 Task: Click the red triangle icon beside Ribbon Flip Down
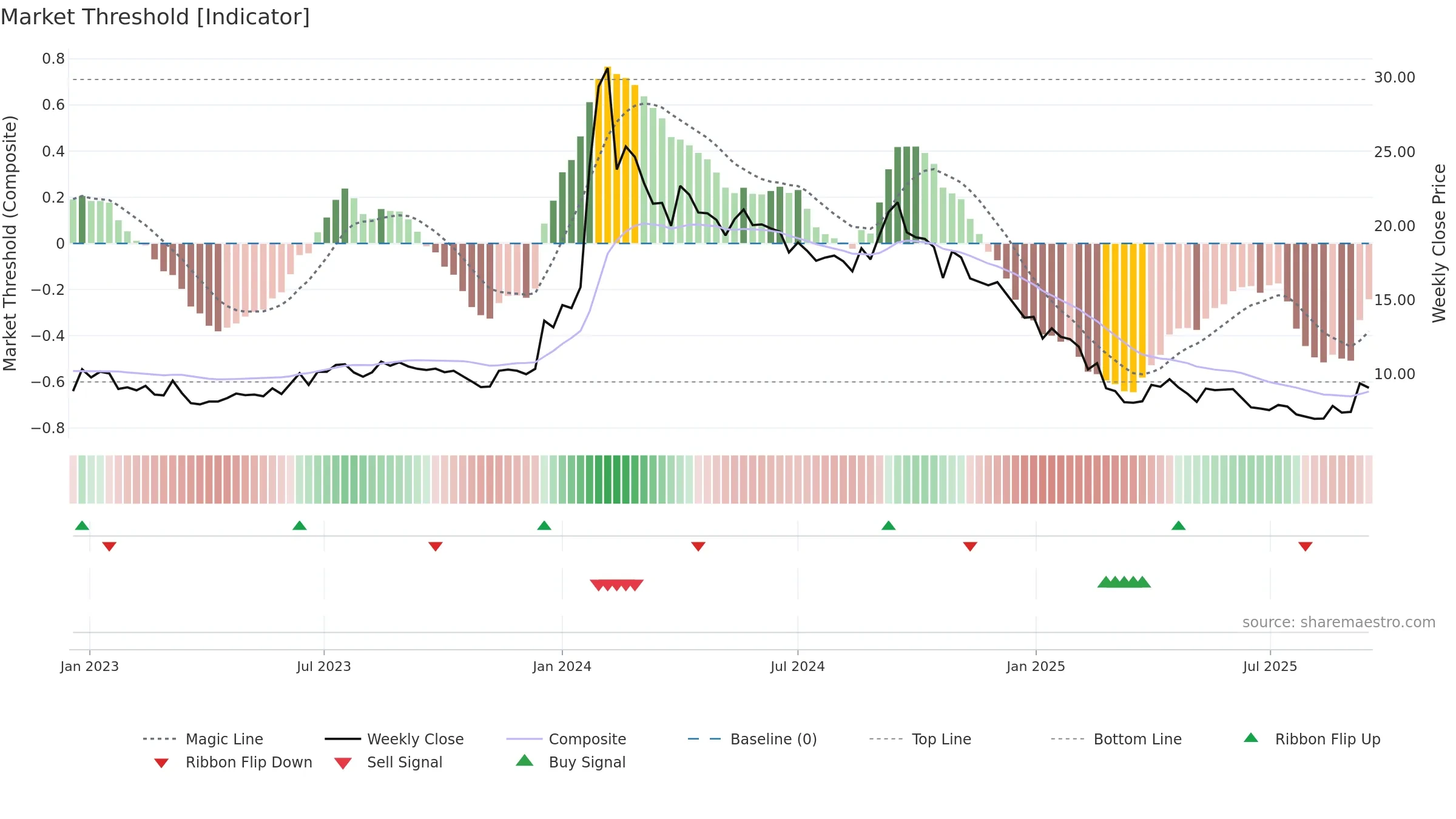[161, 763]
